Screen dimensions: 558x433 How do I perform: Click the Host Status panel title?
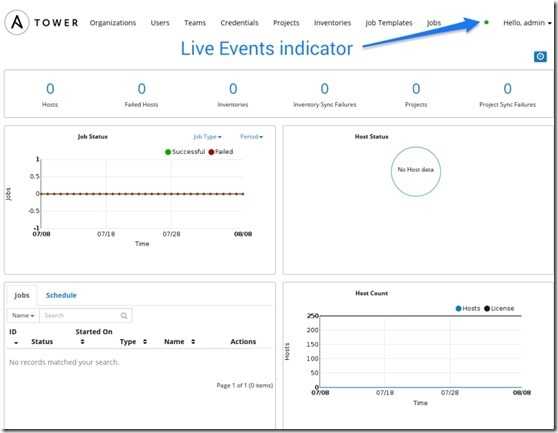372,137
